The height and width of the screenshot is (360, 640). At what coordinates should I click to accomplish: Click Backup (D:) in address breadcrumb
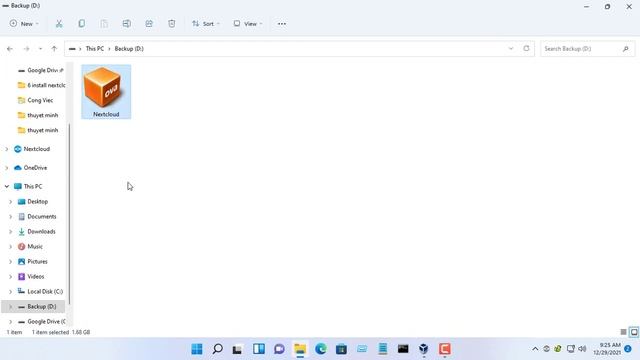point(129,49)
